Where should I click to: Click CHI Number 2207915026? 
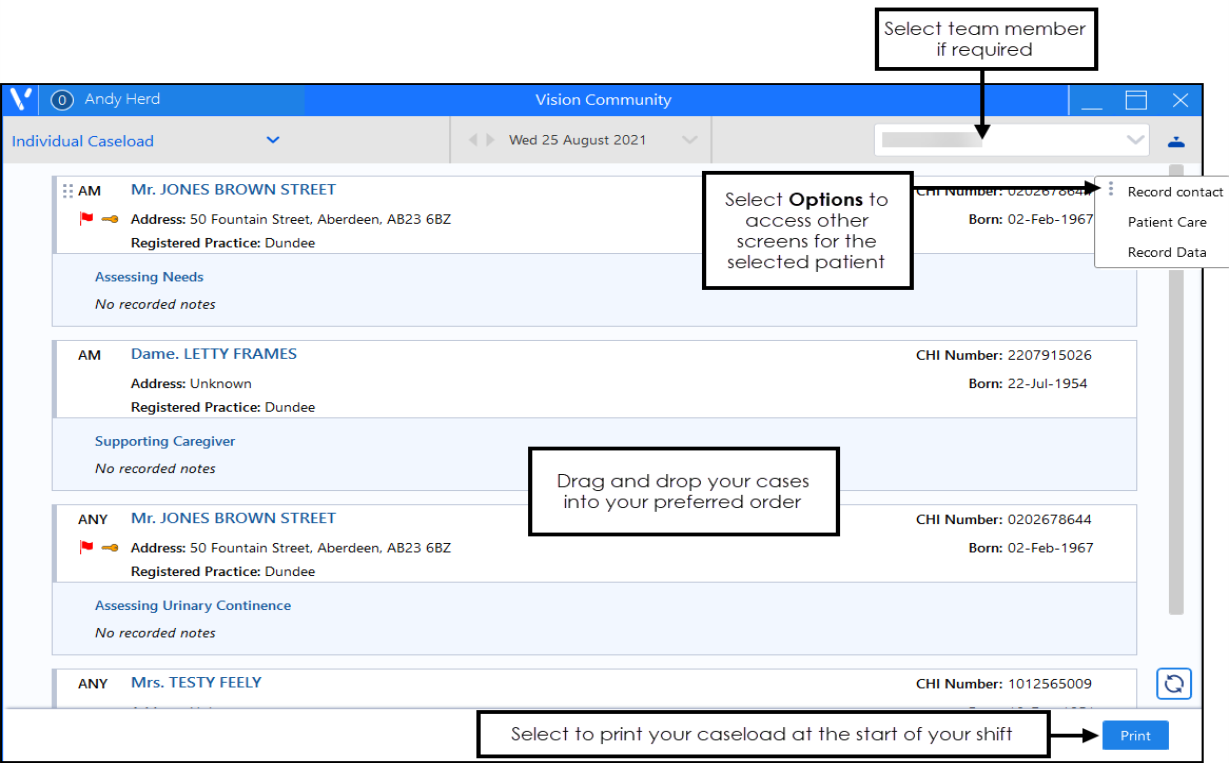coord(1004,355)
